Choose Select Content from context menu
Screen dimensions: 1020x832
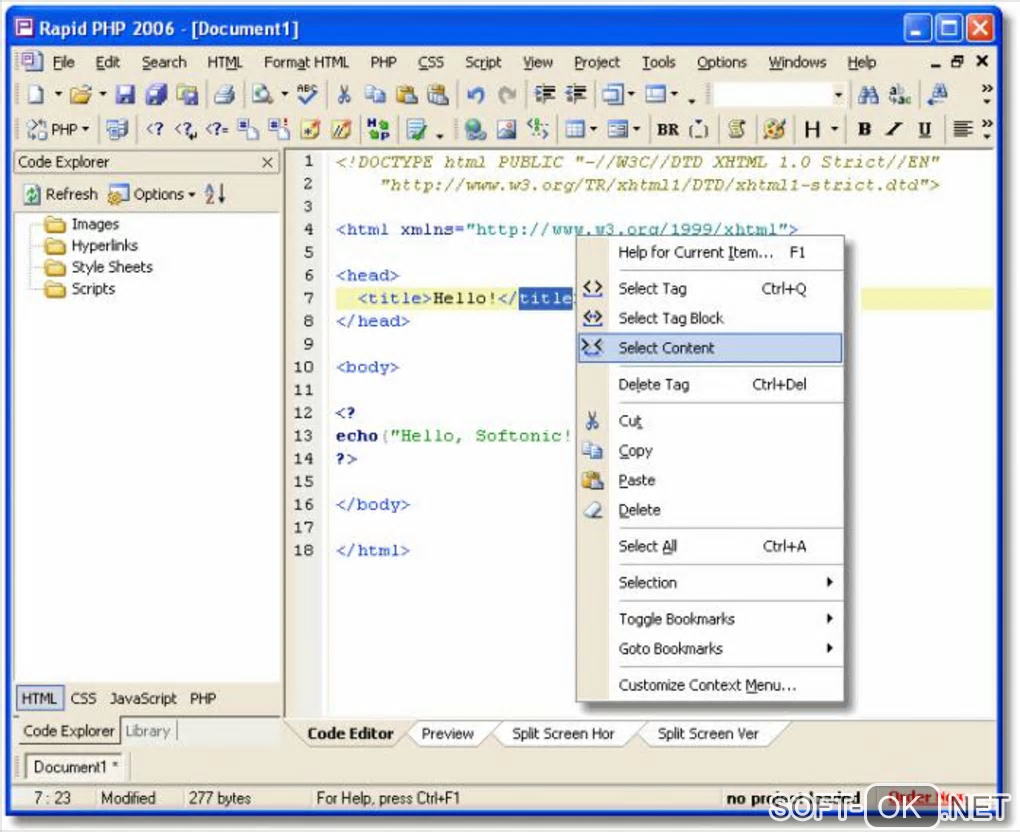coord(666,348)
